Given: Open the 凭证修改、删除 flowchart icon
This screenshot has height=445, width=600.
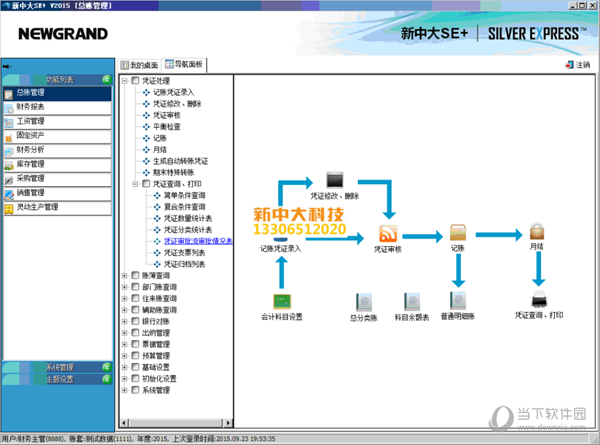Looking at the screenshot, I should tap(335, 180).
